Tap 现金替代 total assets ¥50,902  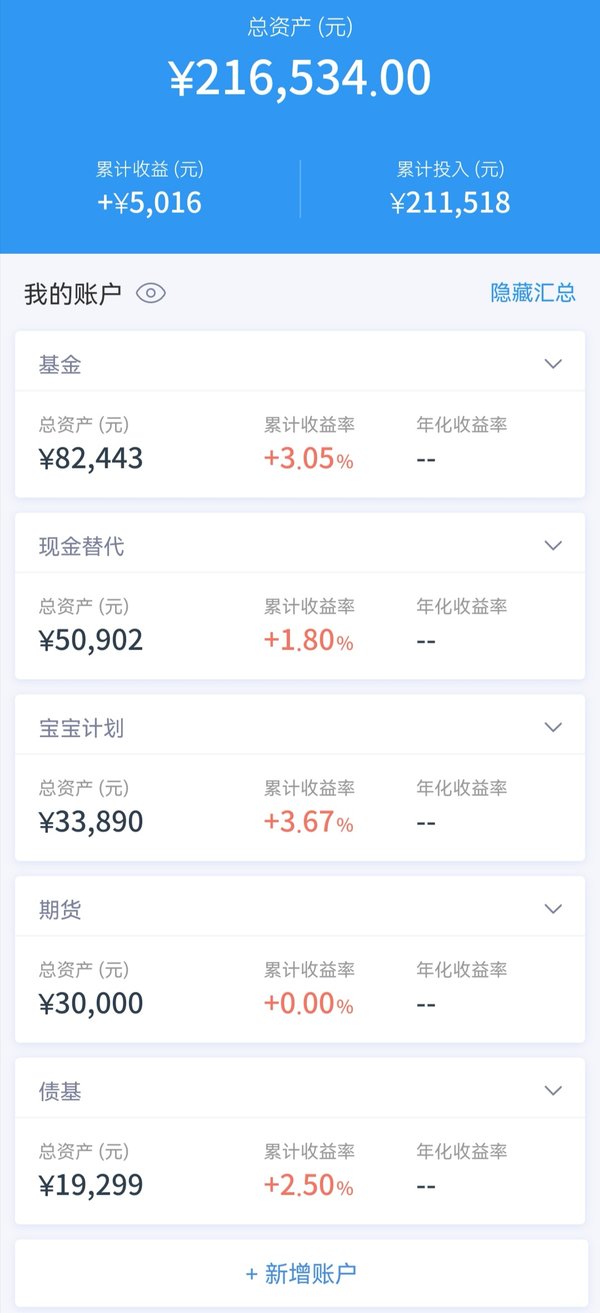point(91,640)
